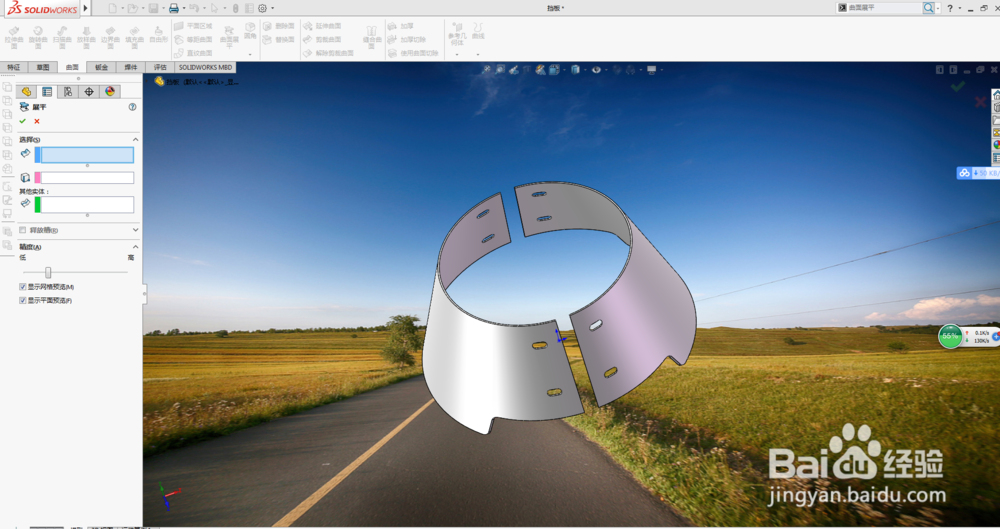
Task: Toggle the 释放槽 checkbox
Action: (23, 230)
